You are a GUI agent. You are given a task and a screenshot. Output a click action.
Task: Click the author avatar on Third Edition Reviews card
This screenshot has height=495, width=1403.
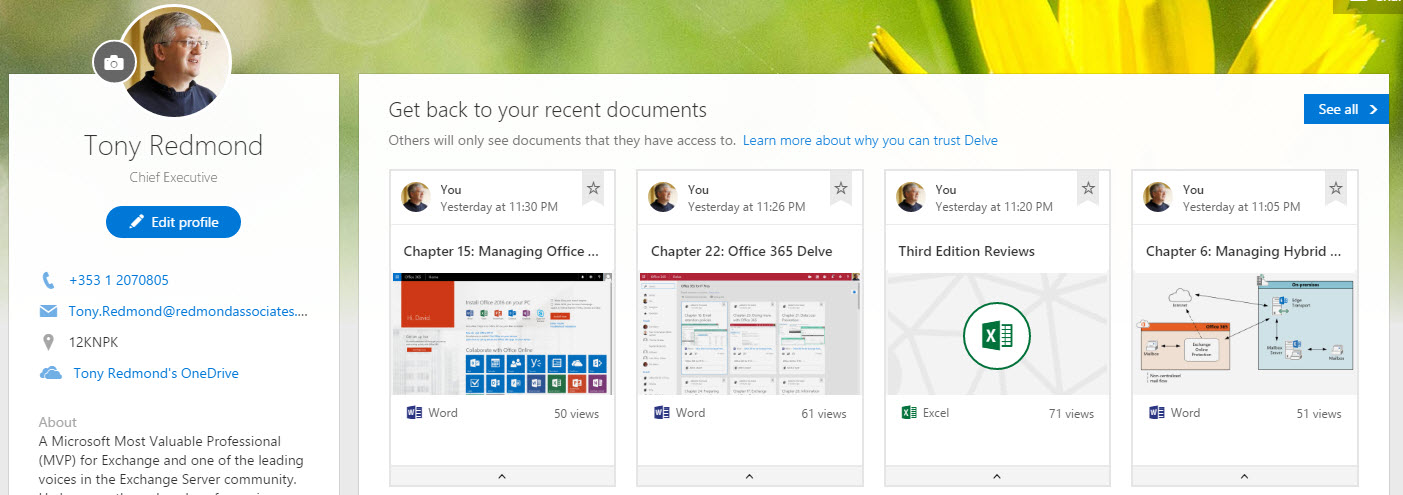point(911,197)
